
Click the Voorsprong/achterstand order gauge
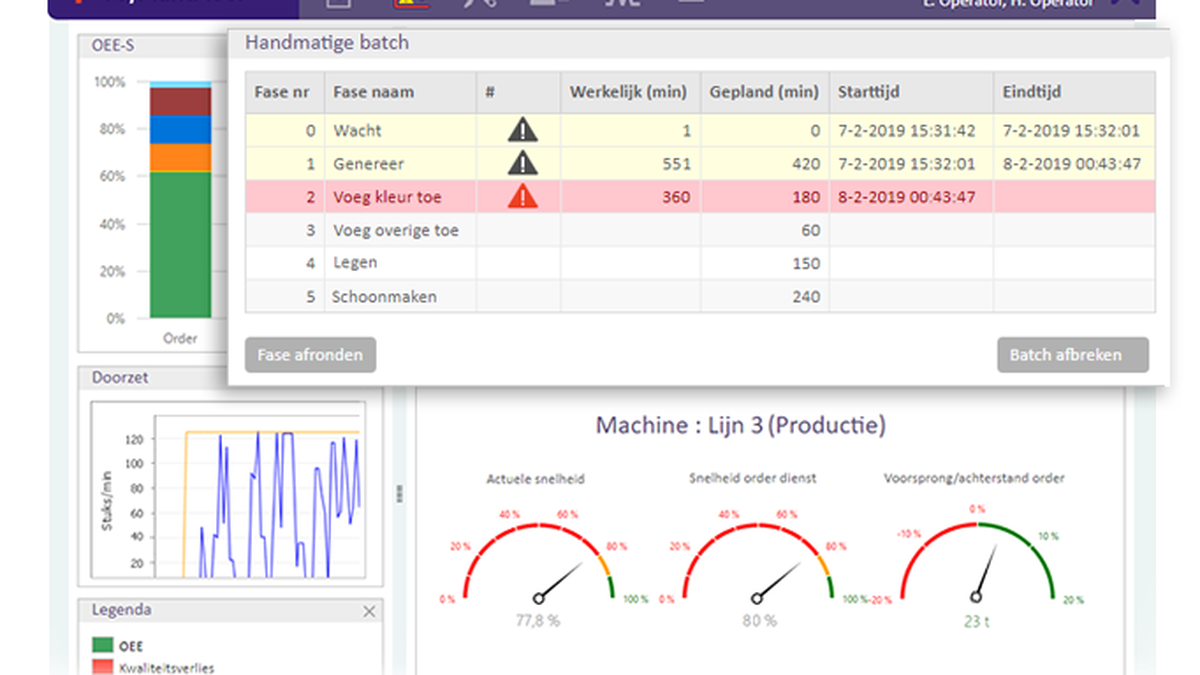(x=975, y=562)
